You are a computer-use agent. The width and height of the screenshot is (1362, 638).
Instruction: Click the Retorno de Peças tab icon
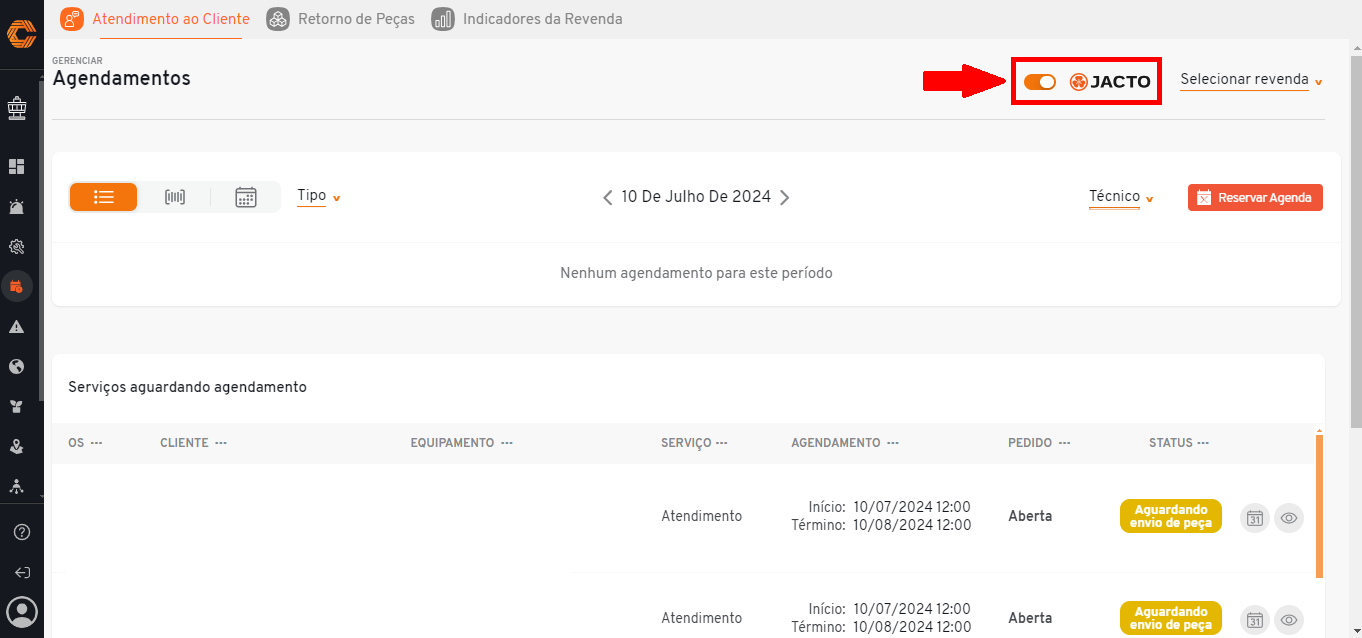(x=279, y=19)
